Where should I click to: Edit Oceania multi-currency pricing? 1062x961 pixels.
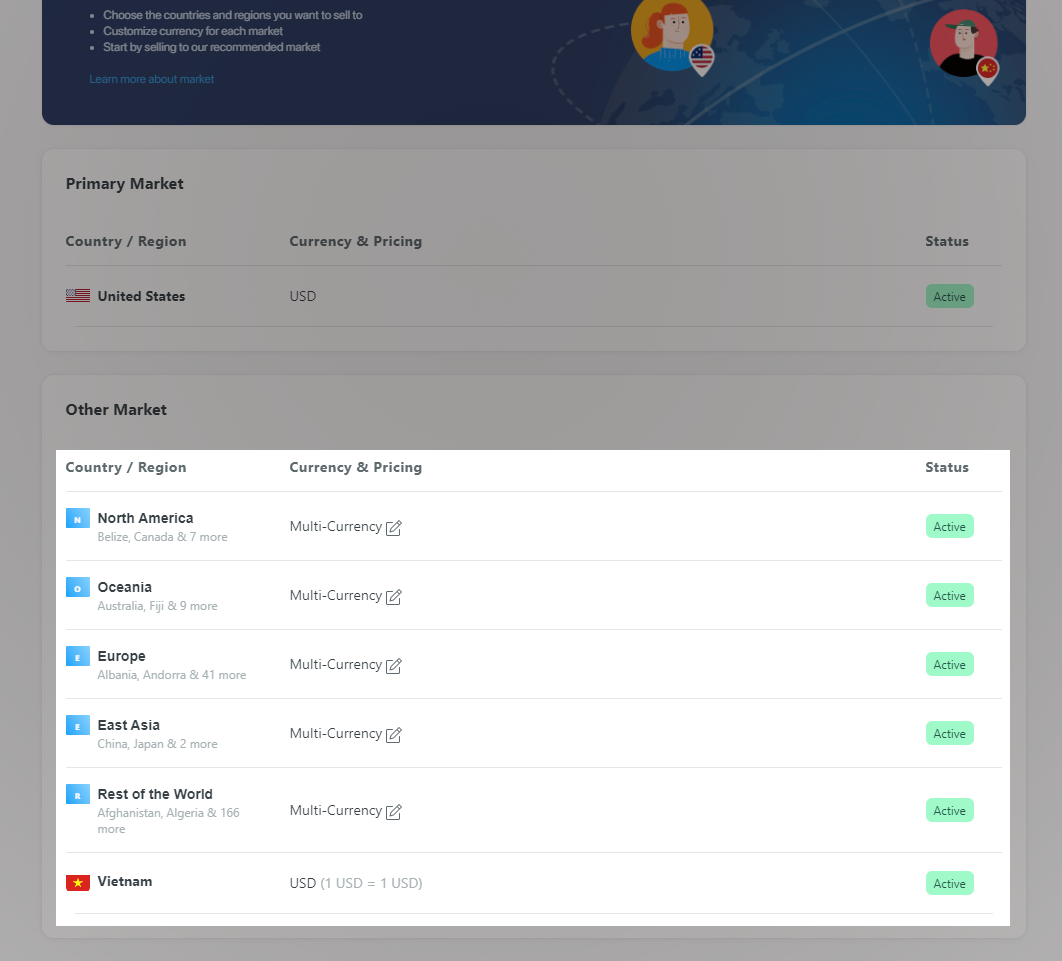click(x=394, y=597)
